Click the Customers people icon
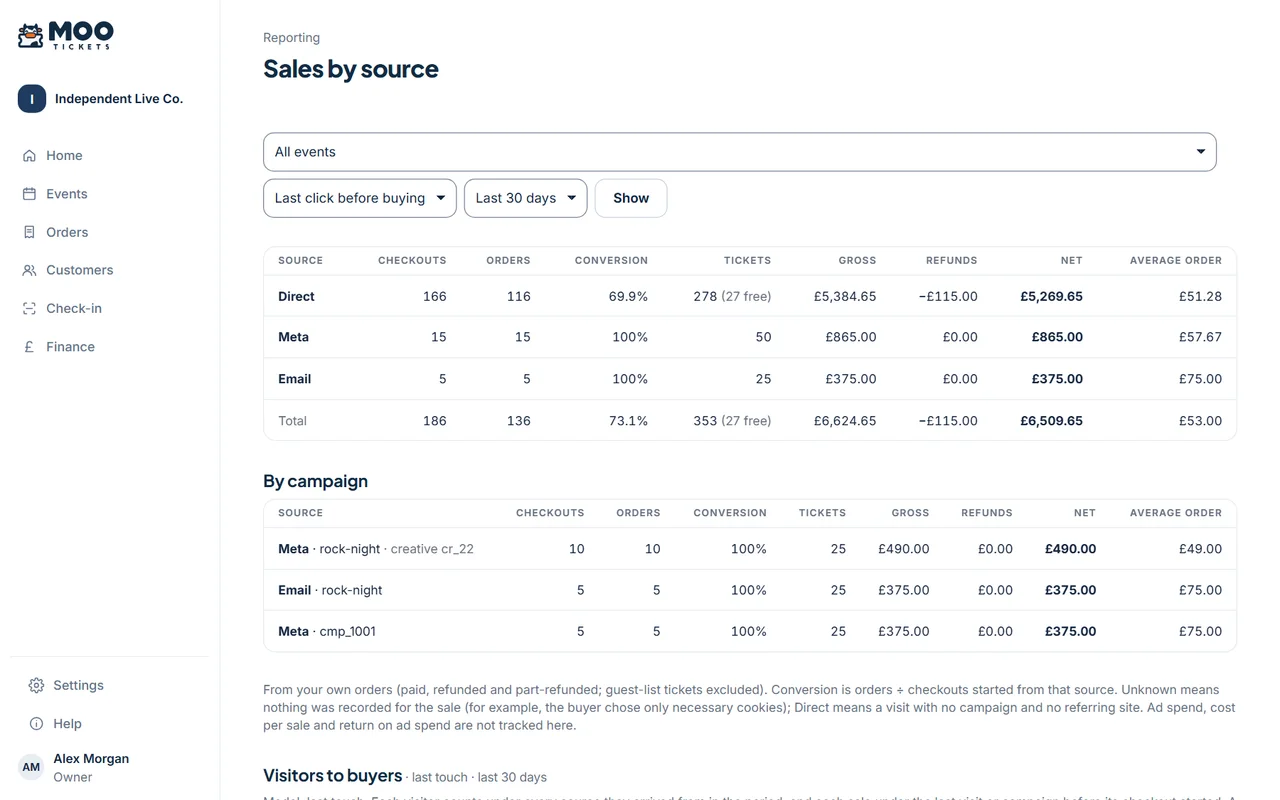 coord(29,270)
